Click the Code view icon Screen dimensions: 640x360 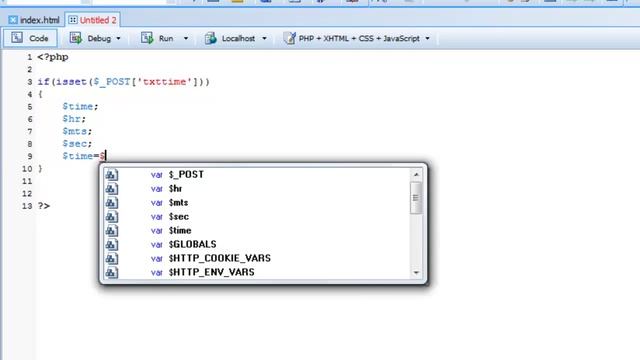point(17,38)
